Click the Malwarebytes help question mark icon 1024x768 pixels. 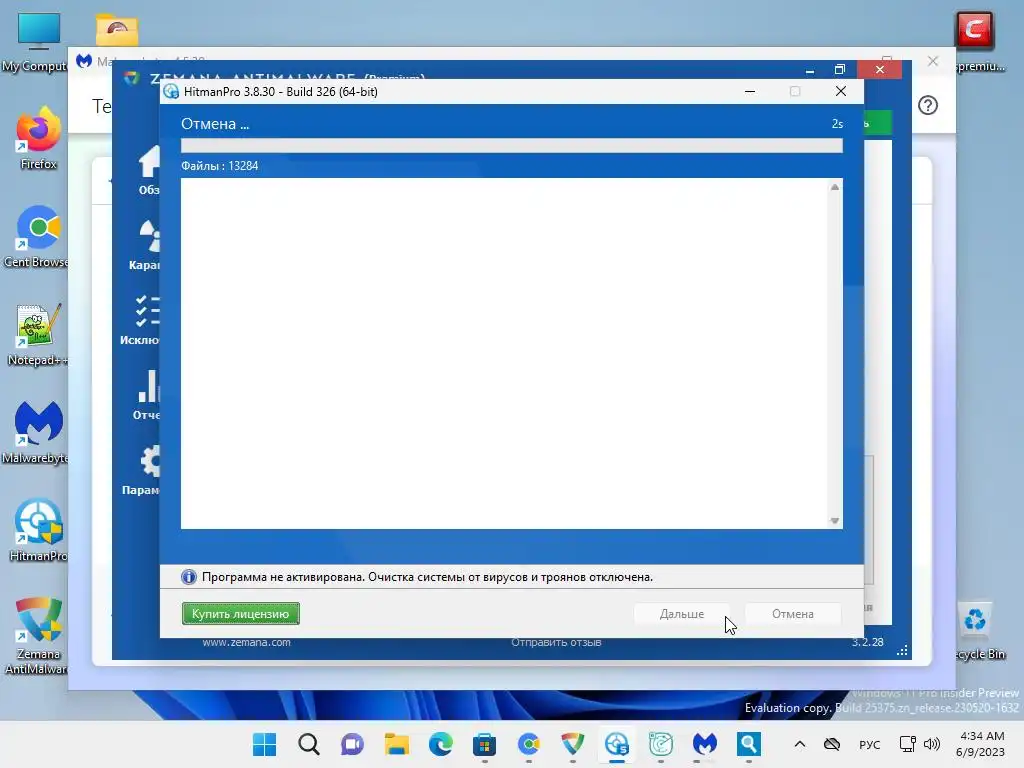click(x=927, y=105)
